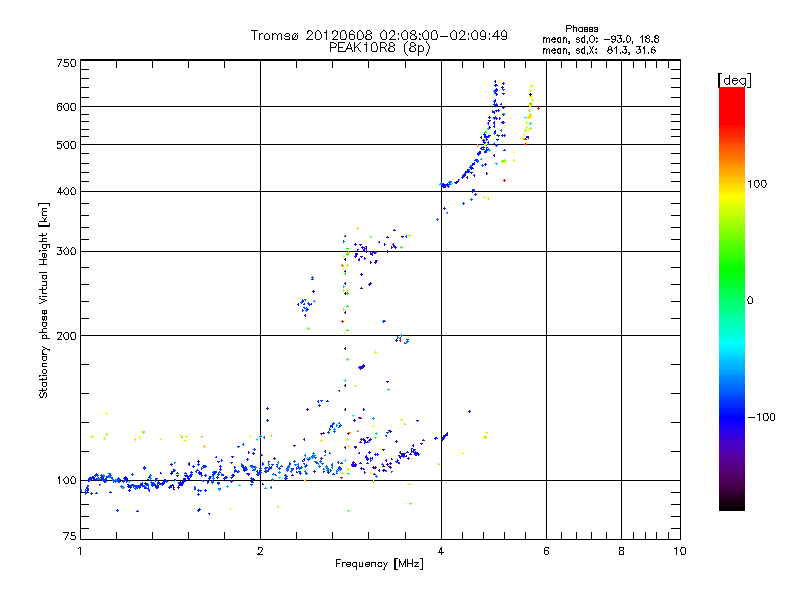The width and height of the screenshot is (800, 600).
Task: Click the y-axis tick label '300'
Action: [66, 252]
